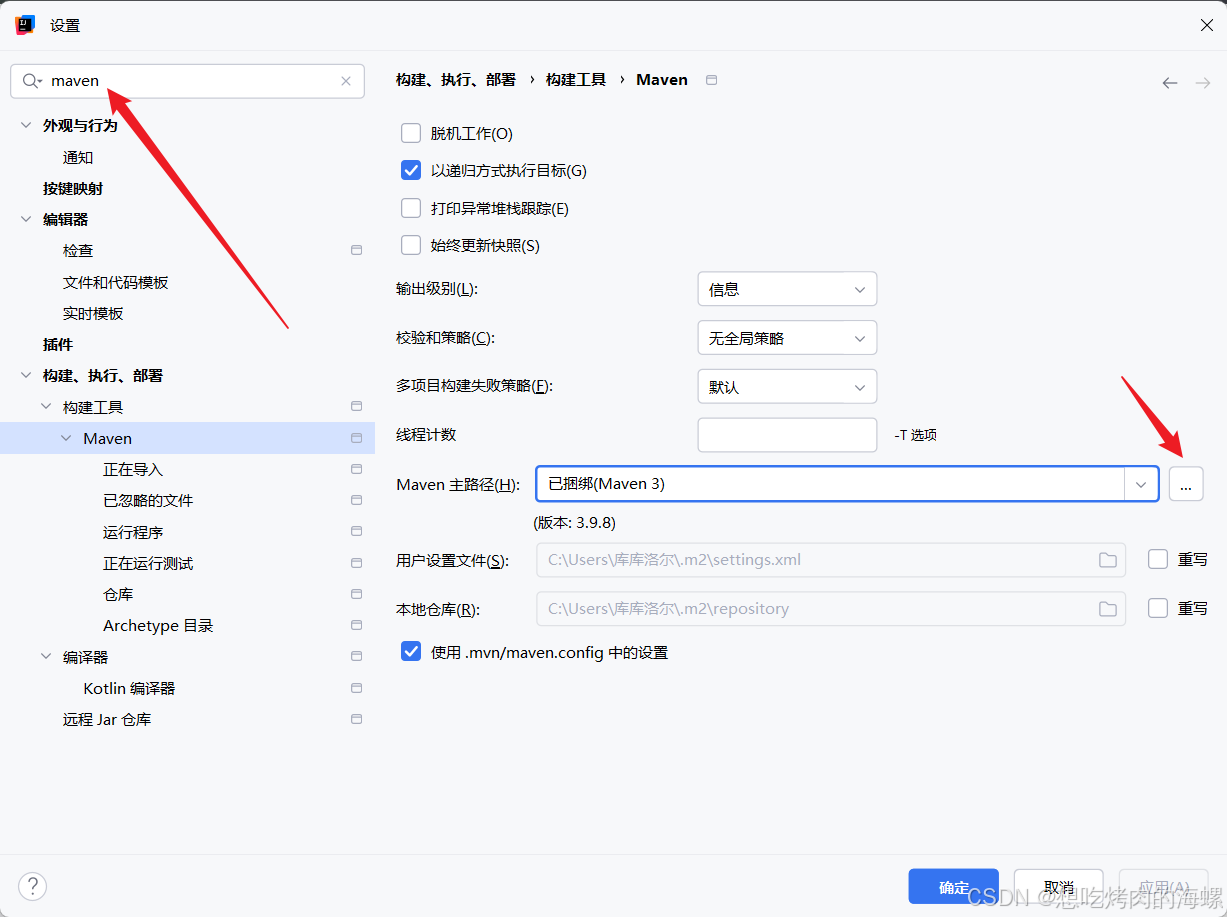Click project icon on the Archetype 目录 row

356,625
